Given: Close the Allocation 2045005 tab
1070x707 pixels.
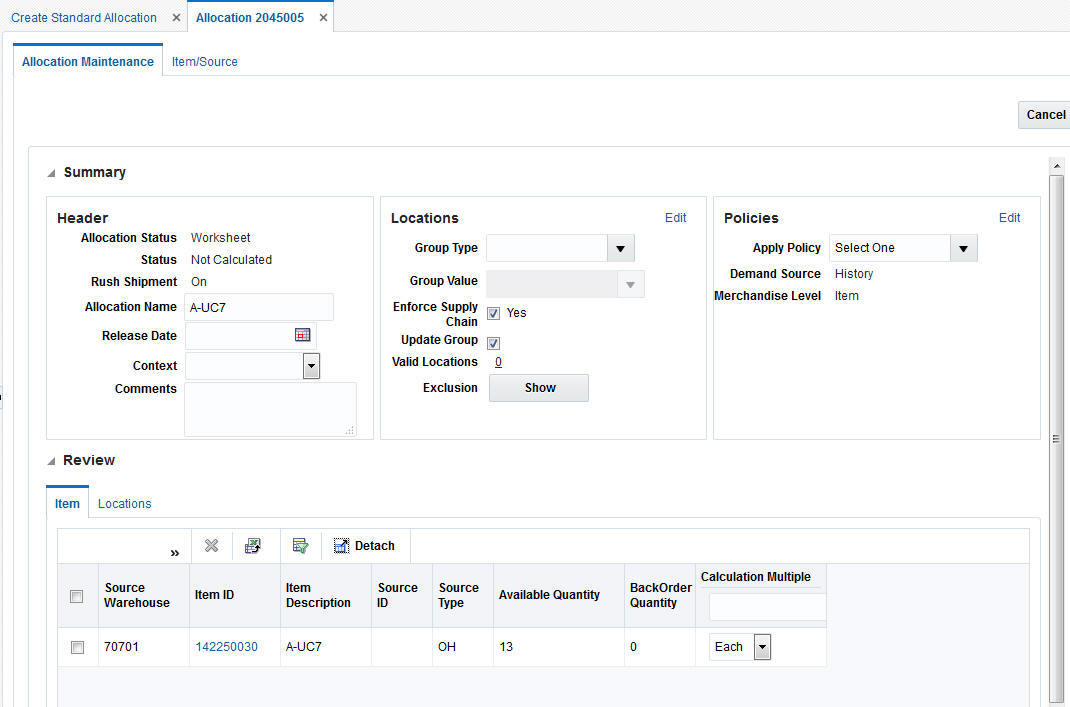Looking at the screenshot, I should click(x=323, y=17).
